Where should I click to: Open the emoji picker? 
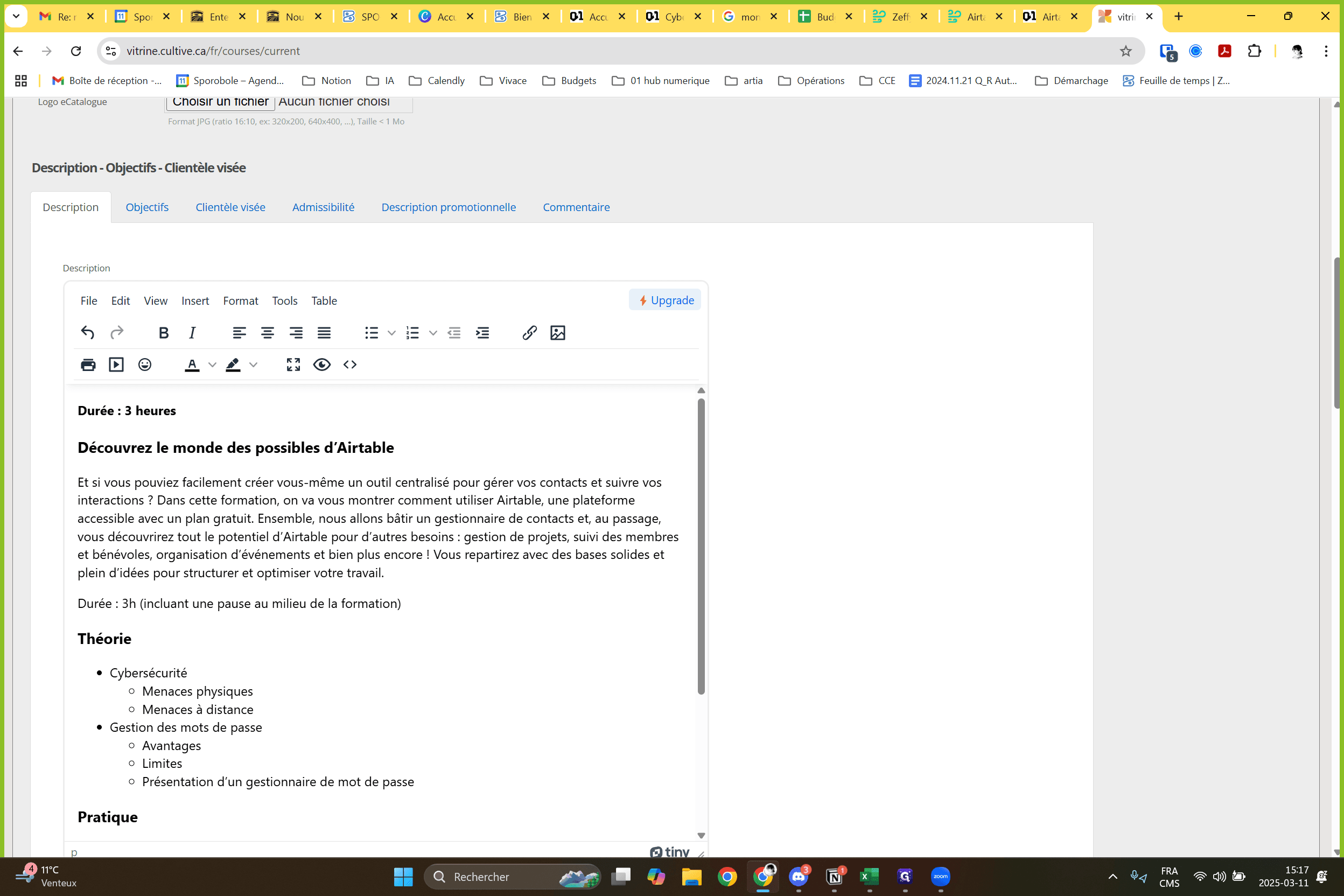click(145, 365)
